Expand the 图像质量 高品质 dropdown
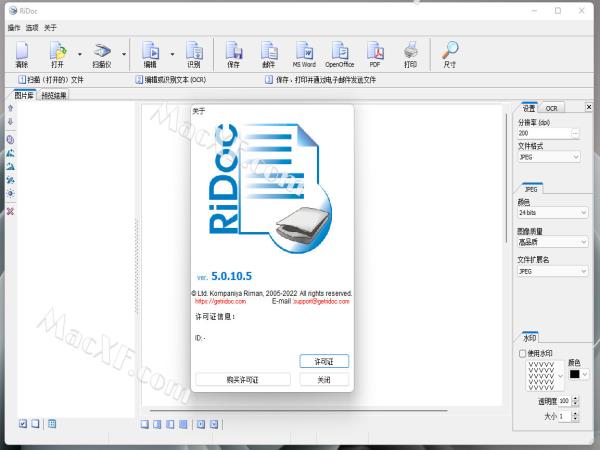The image size is (600, 450). pos(584,242)
